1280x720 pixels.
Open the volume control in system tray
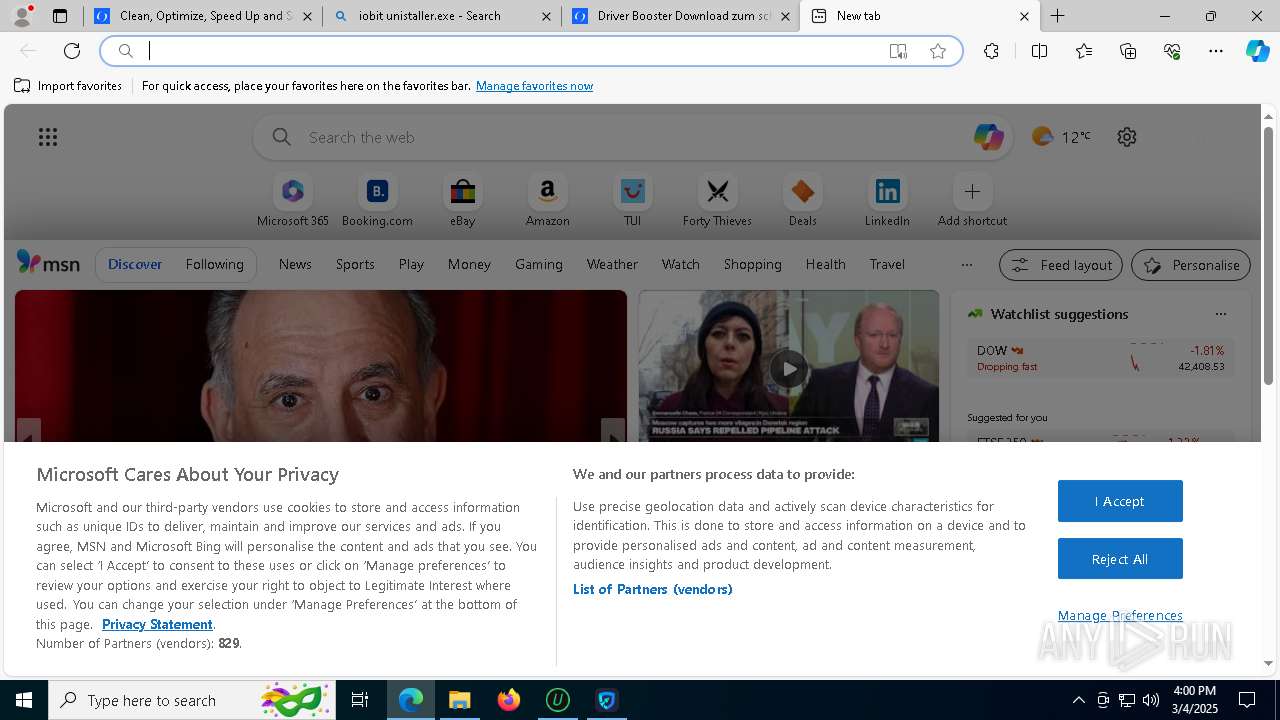pos(1151,700)
